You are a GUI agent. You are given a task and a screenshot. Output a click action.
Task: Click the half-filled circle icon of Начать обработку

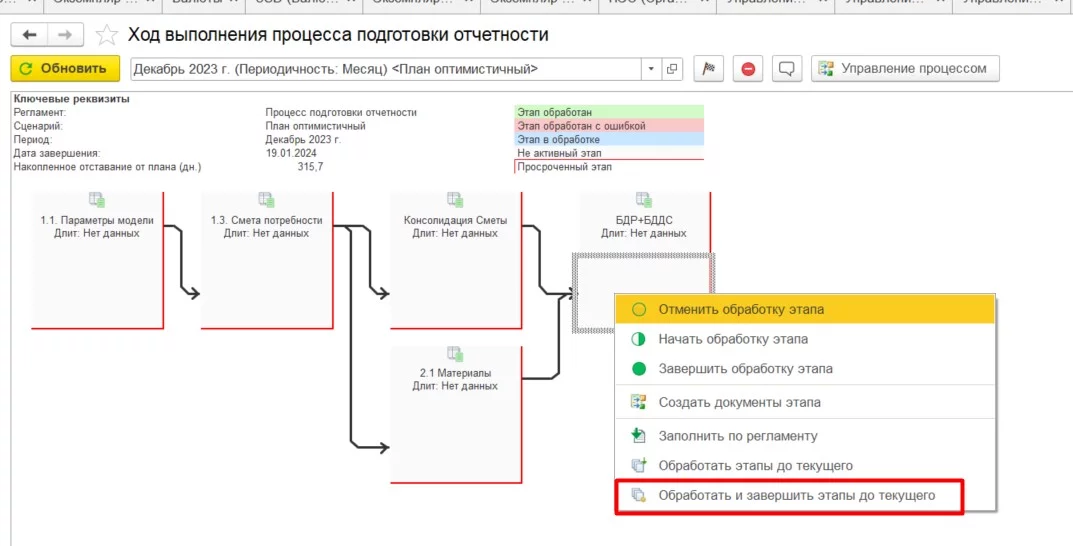click(638, 339)
